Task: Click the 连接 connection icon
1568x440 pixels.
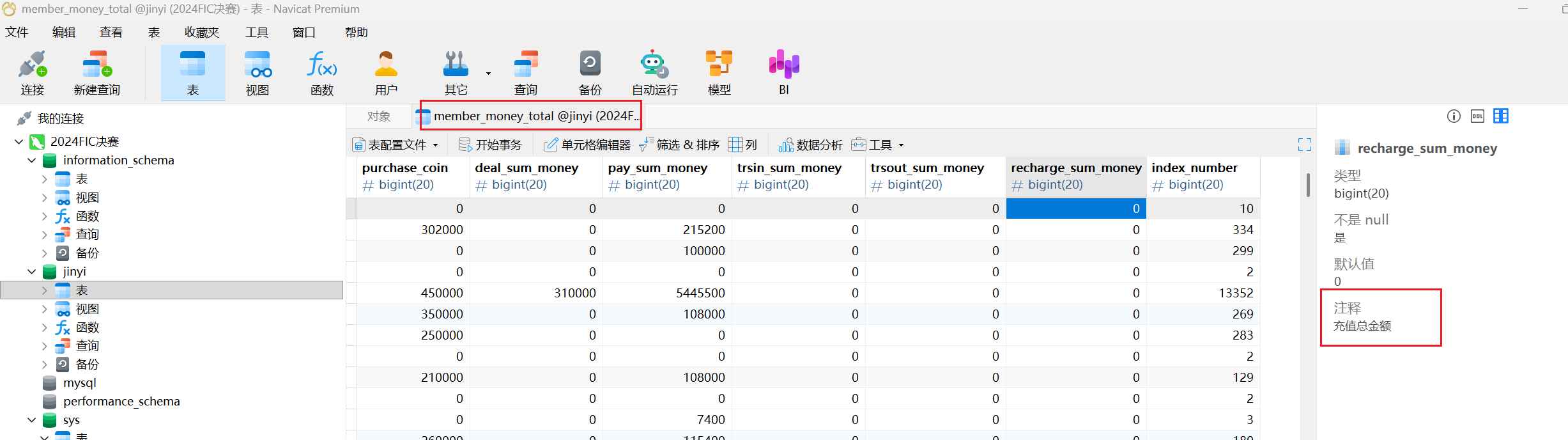Action: coord(33,72)
